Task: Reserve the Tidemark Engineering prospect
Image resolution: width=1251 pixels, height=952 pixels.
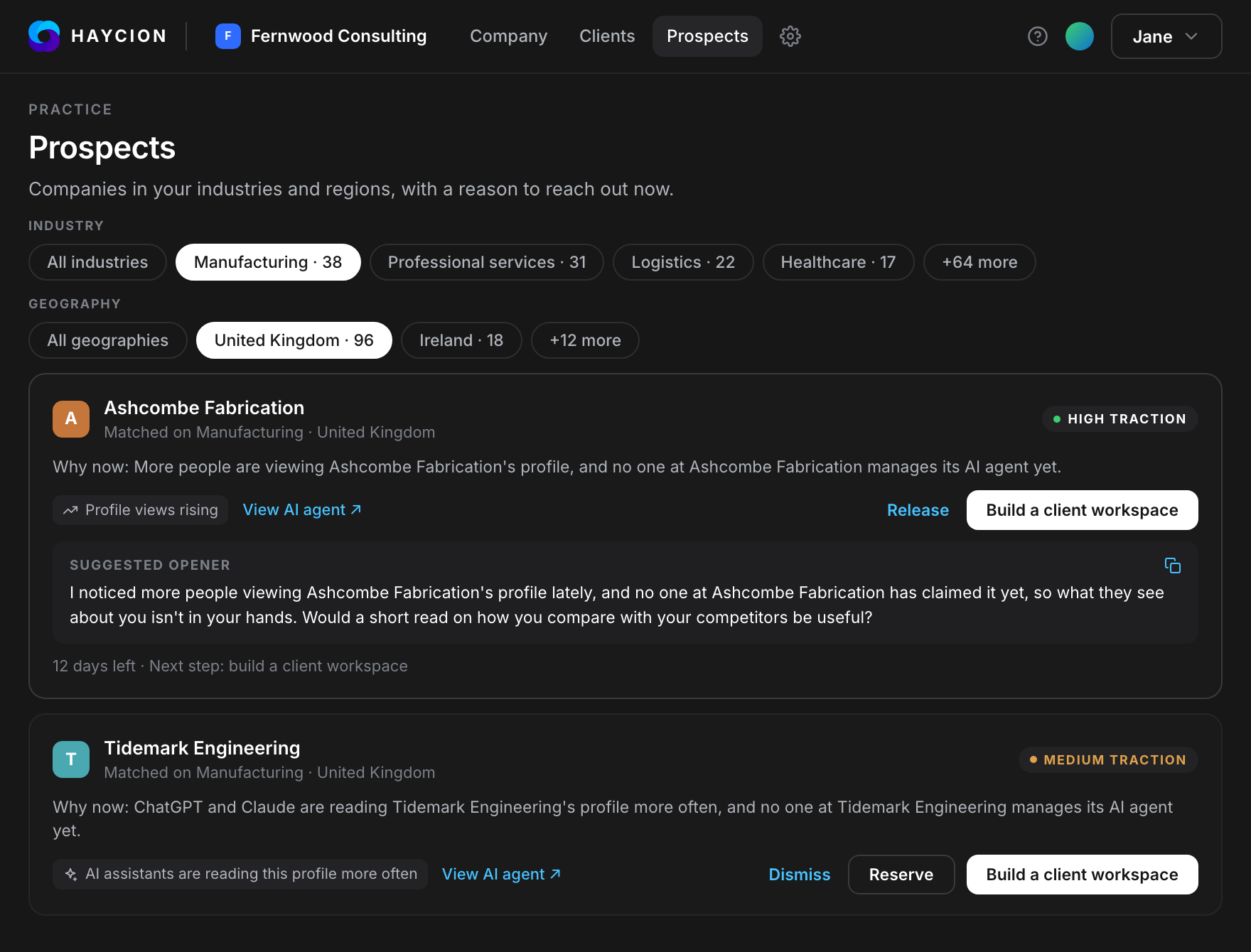Action: click(901, 875)
